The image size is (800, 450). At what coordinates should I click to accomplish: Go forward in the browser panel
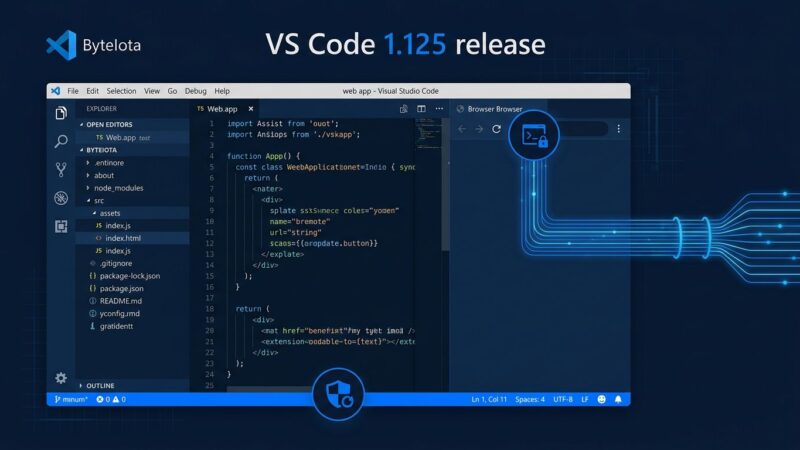[479, 129]
